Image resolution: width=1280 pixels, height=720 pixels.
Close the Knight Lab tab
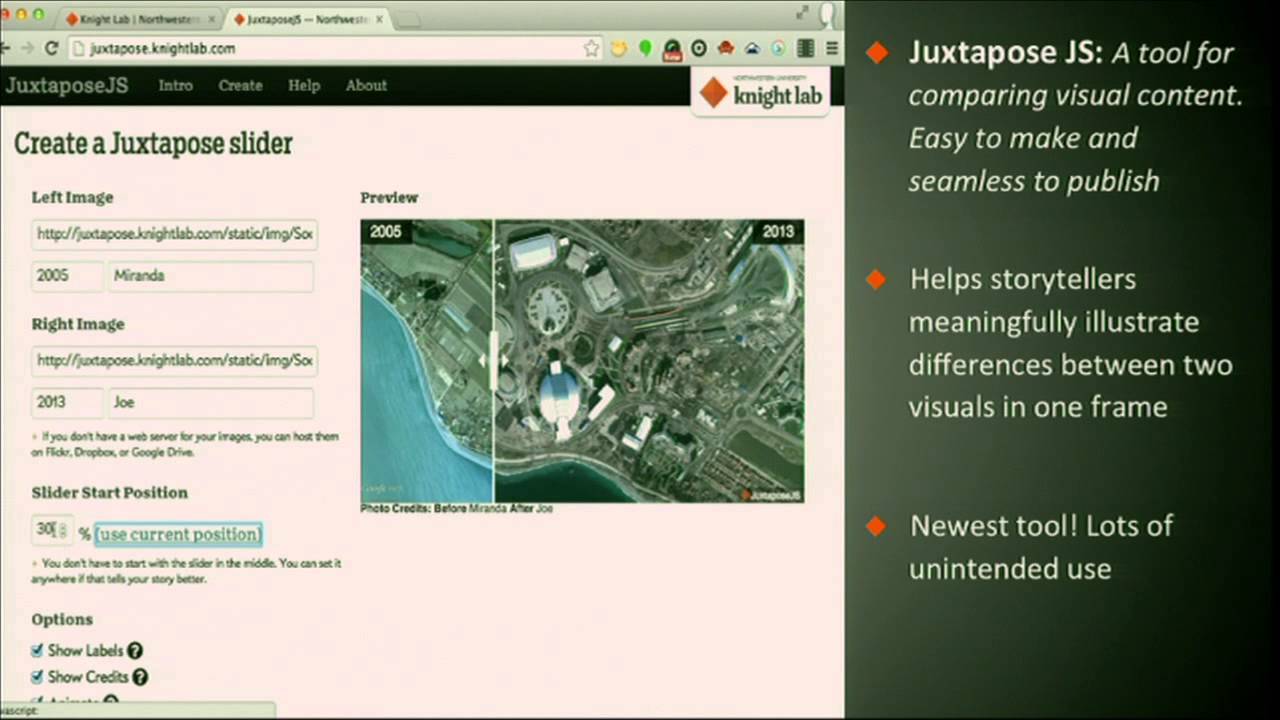click(x=211, y=19)
